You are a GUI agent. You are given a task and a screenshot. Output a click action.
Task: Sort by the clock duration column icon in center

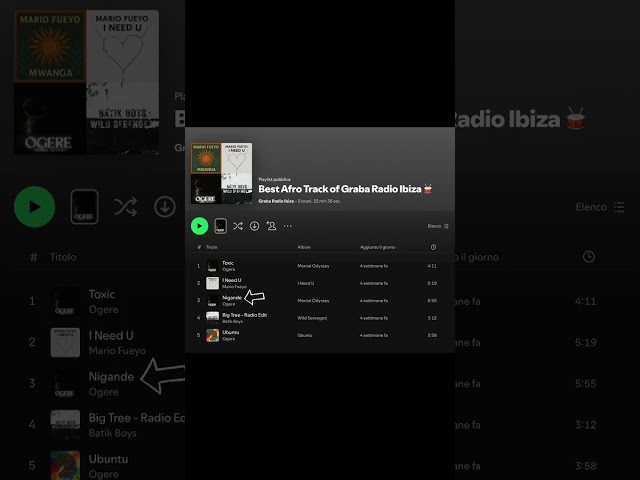coord(433,247)
